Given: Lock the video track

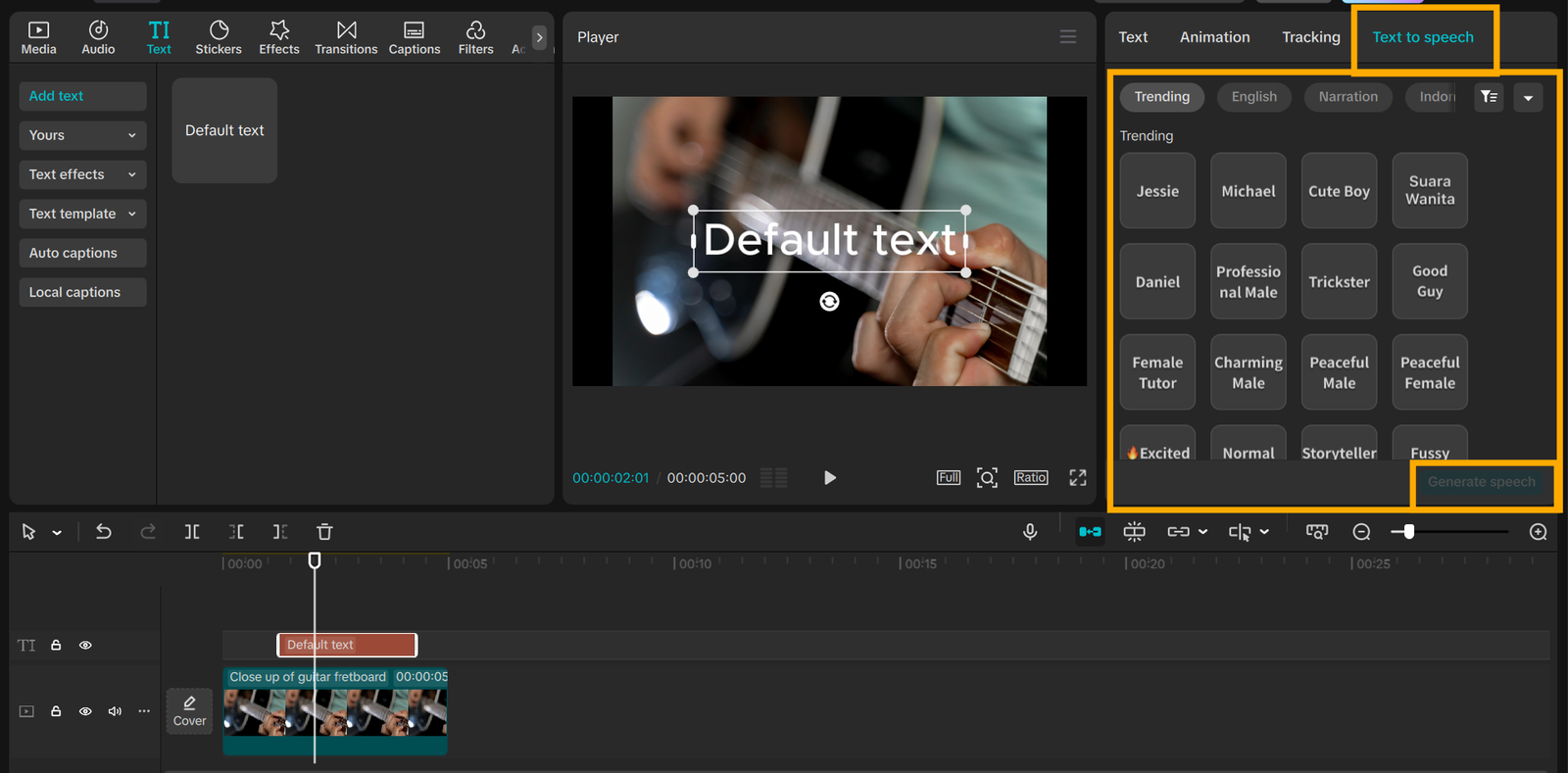Looking at the screenshot, I should 56,711.
